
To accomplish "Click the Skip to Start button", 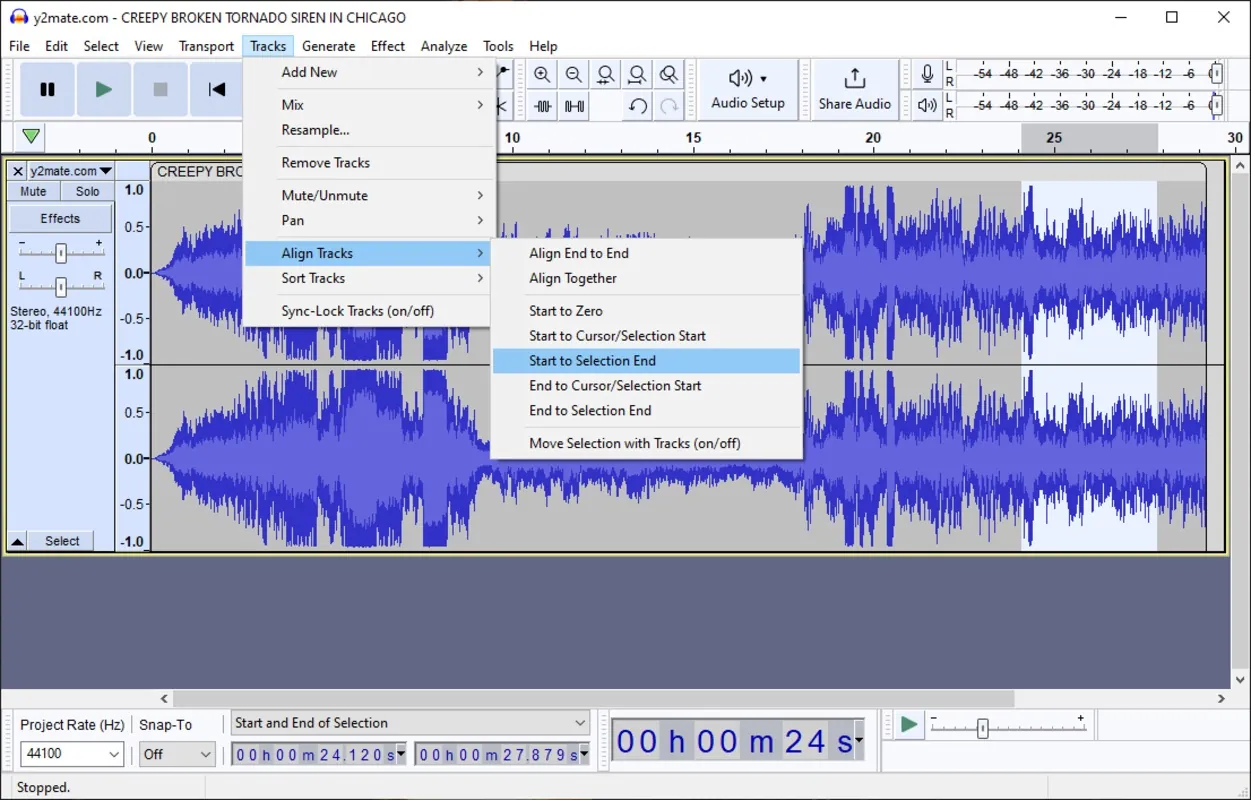I will (216, 90).
